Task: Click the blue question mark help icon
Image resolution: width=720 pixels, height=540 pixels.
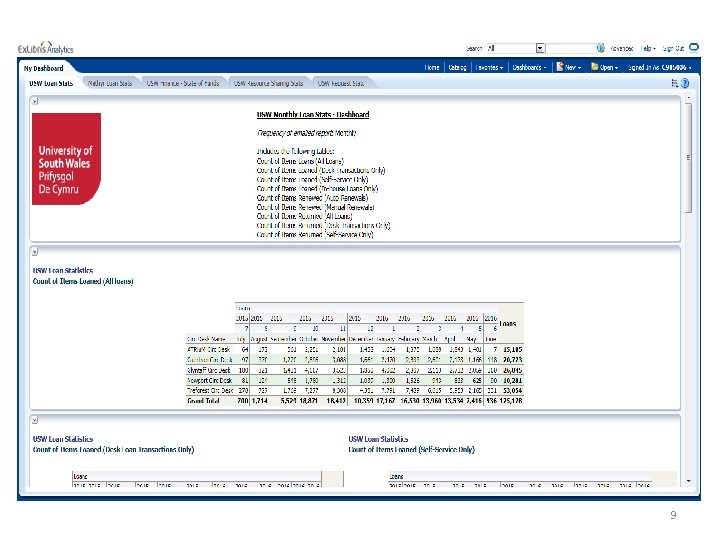Action: (685, 83)
